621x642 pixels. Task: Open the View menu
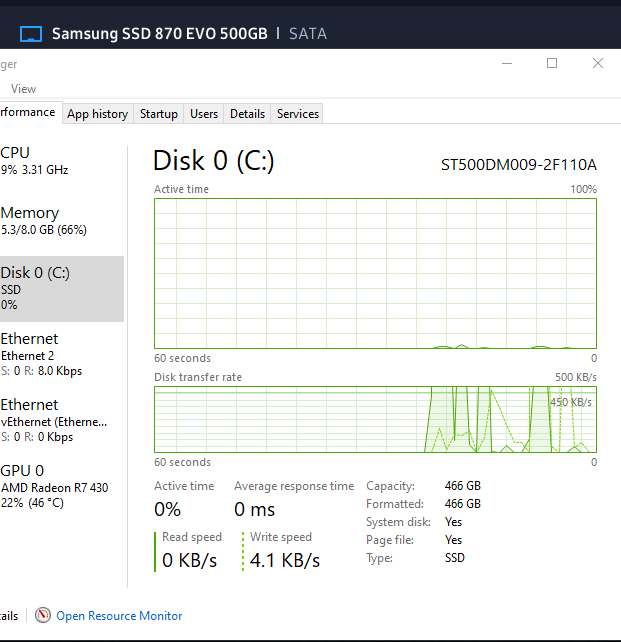(x=23, y=89)
